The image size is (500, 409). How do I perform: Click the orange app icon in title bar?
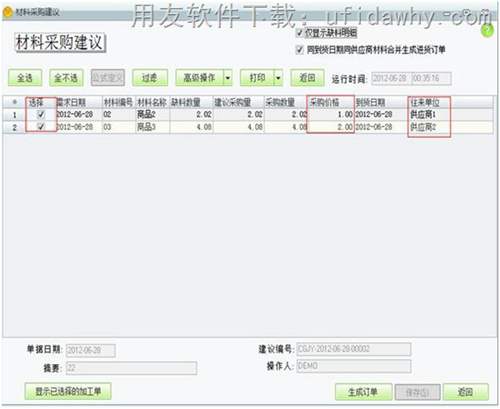pos(7,12)
